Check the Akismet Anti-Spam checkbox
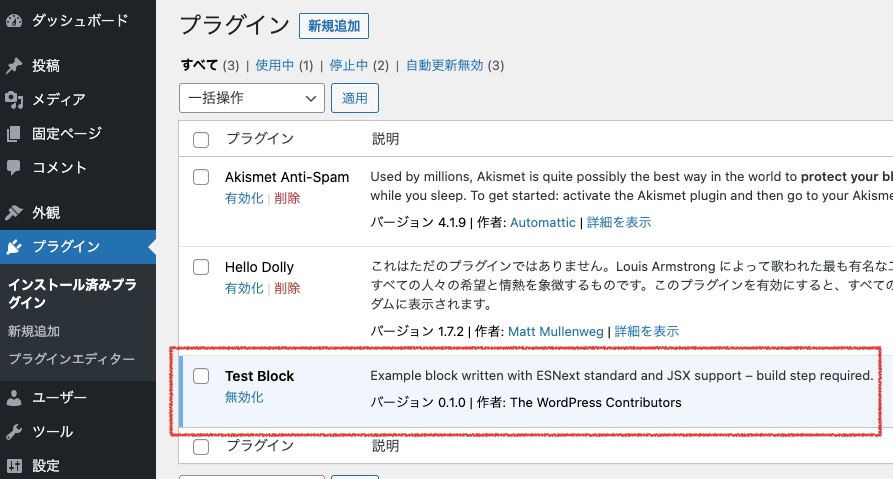 200,177
